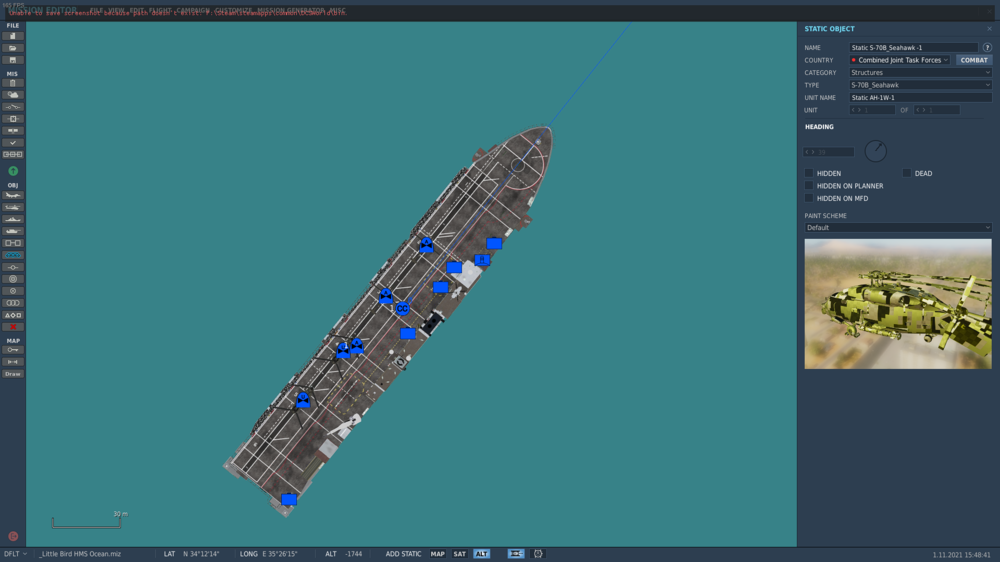The image size is (1000, 562).
Task: Open the weather cloud icon
Action: point(13,95)
